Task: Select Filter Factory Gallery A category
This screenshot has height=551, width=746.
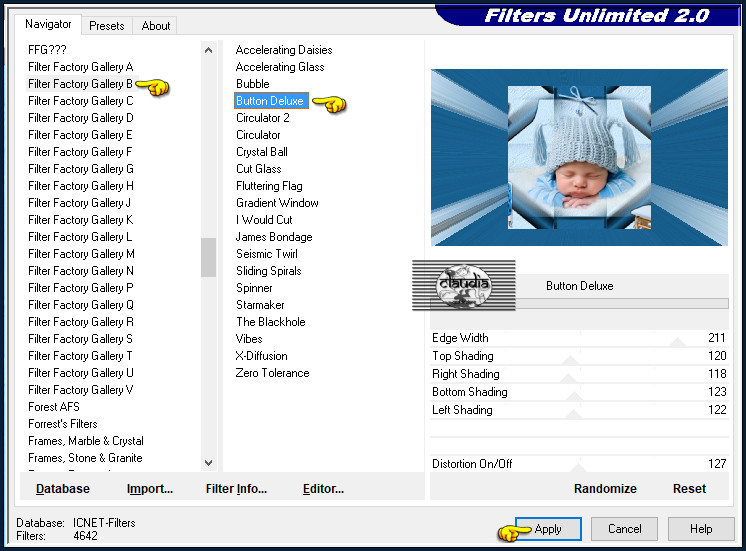Action: click(x=80, y=67)
